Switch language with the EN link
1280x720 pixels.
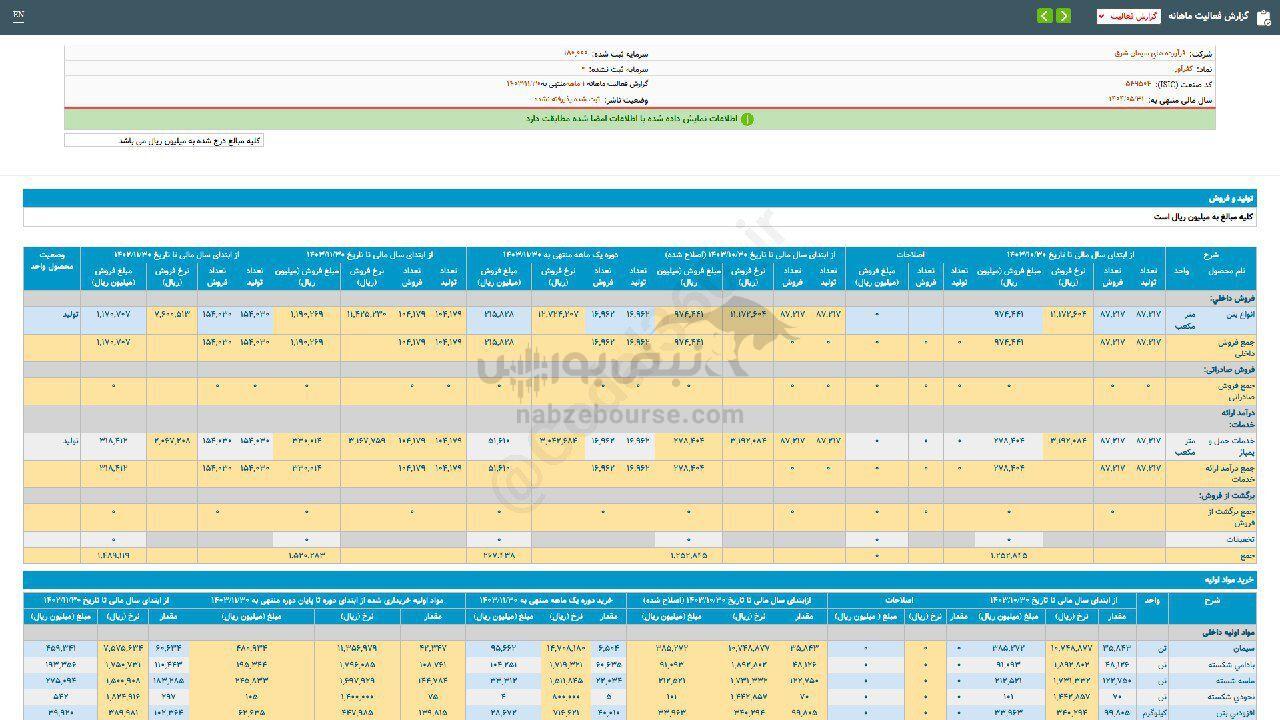pyautogui.click(x=18, y=16)
